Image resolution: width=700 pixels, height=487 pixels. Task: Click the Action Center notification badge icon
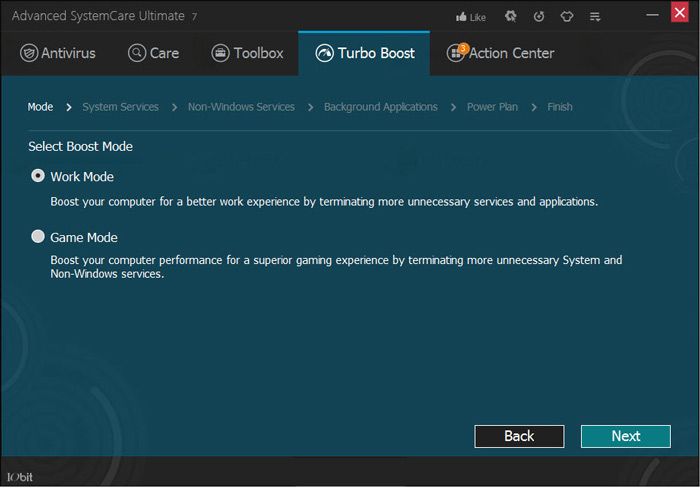click(463, 48)
